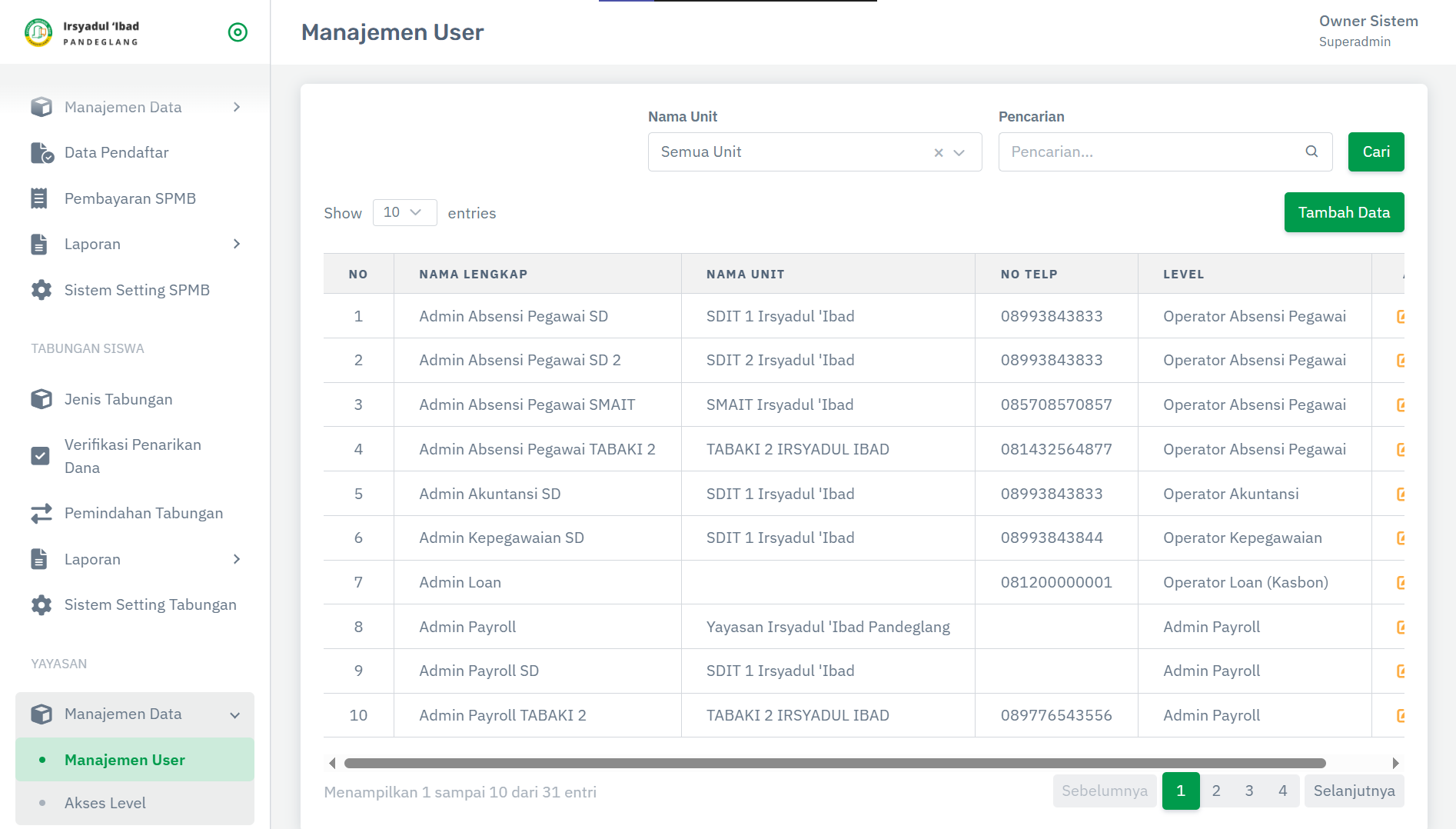Click the Pencarian search input field
Screen dimensions: 1456x829
[x=1165, y=151]
